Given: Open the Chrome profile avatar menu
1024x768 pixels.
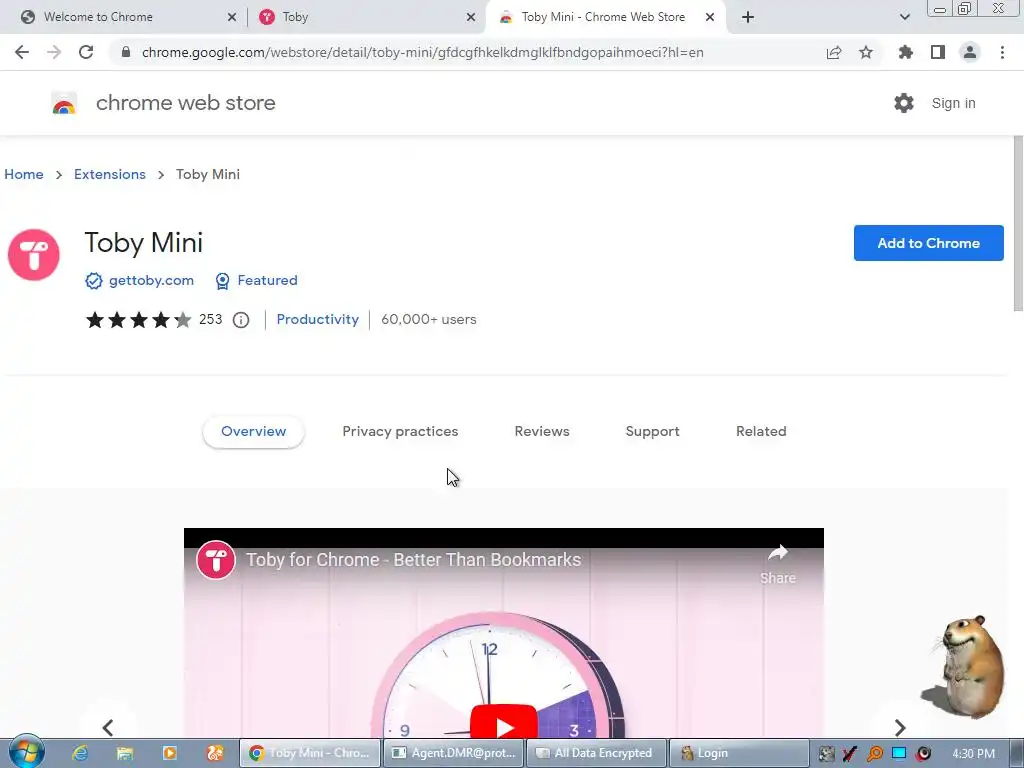Looking at the screenshot, I should 970,52.
